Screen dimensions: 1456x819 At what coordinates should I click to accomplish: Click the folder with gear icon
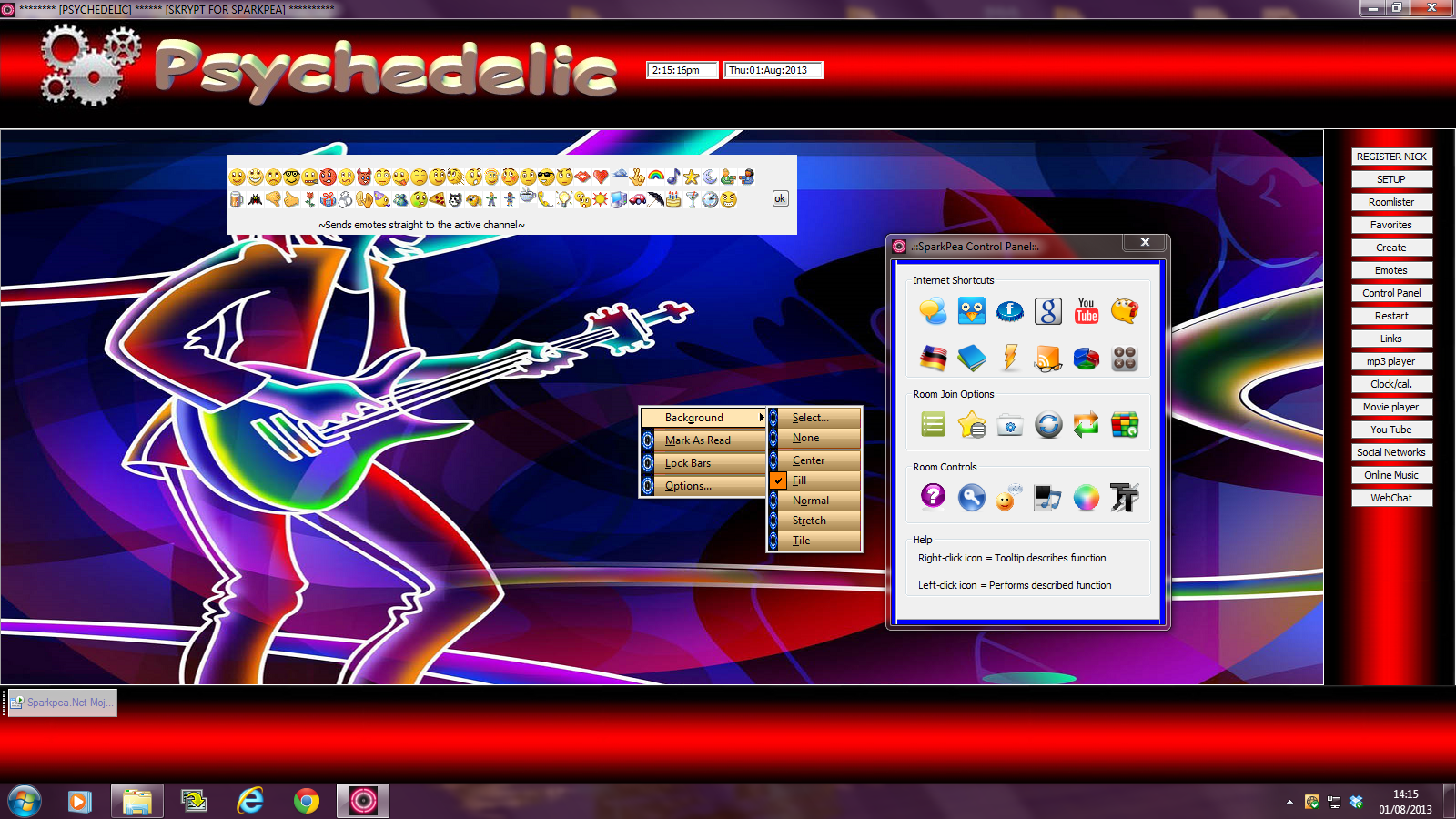click(x=1010, y=424)
